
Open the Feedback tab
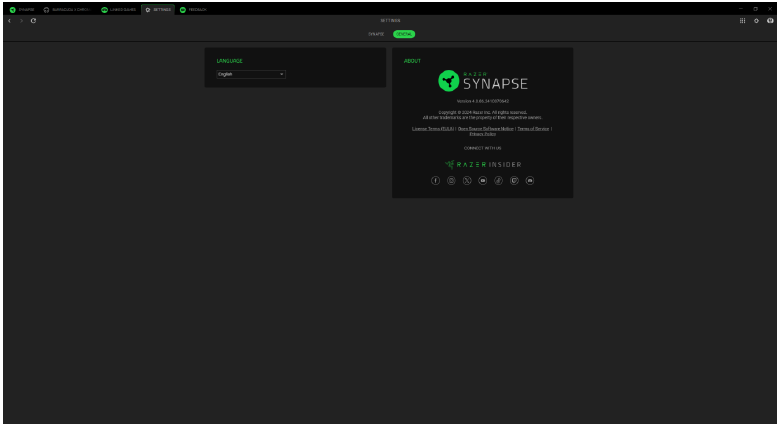coord(193,10)
